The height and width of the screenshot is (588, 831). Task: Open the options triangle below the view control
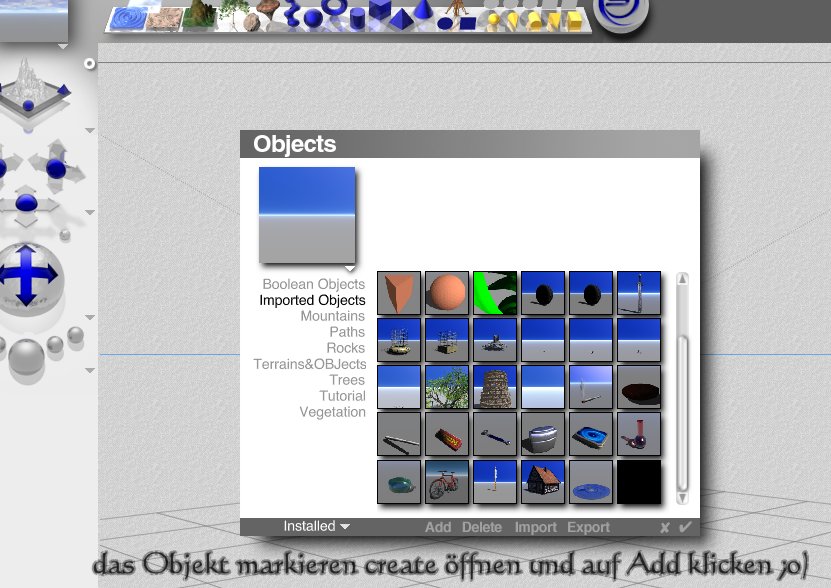tap(90, 130)
